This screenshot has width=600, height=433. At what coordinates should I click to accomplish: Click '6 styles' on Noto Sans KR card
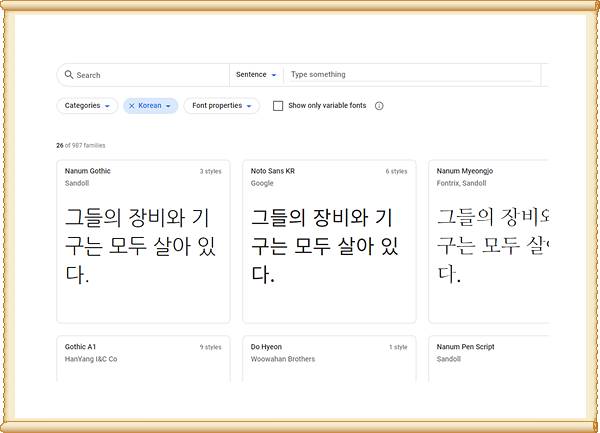tap(396, 171)
